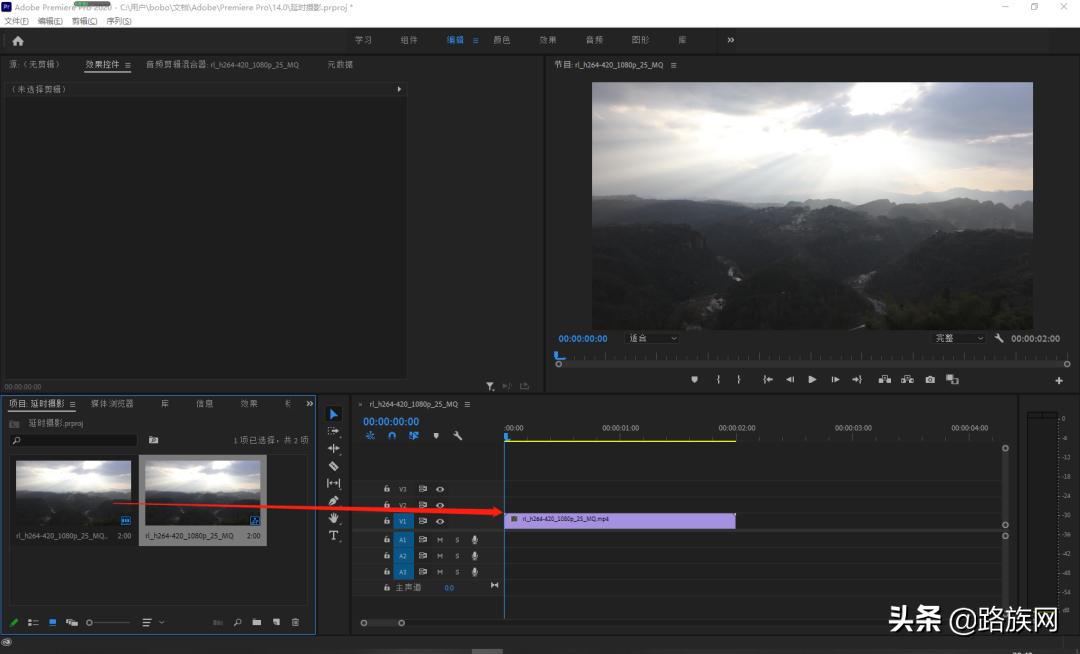
Task: Choose the Pen tool in the tools panel
Action: coord(334,500)
